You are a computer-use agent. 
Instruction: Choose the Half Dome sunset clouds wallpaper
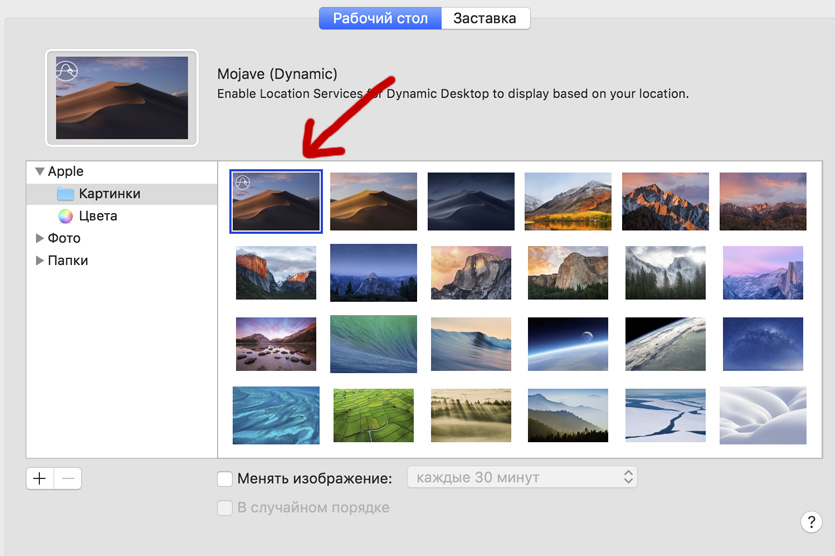coord(471,273)
